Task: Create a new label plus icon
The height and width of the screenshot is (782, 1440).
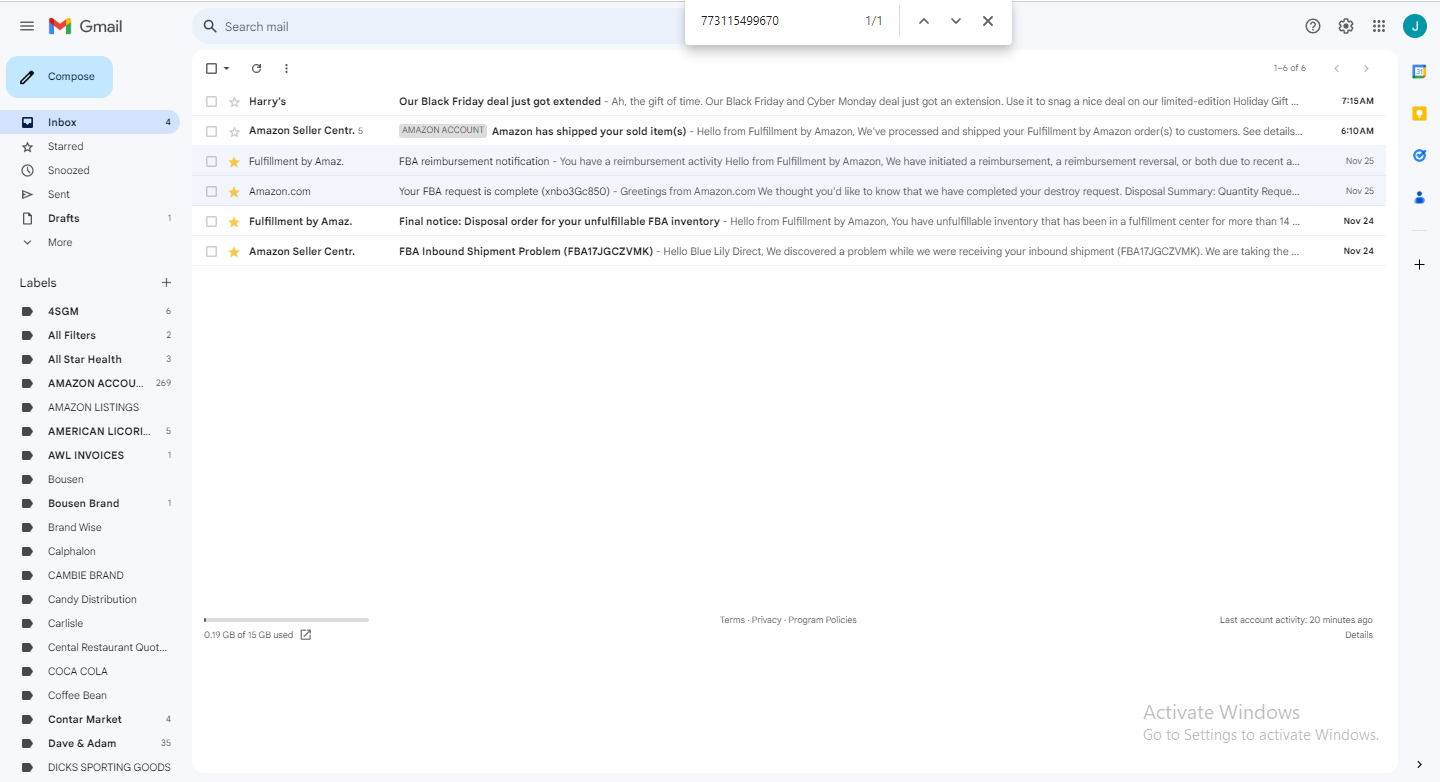Action: pyautogui.click(x=166, y=283)
